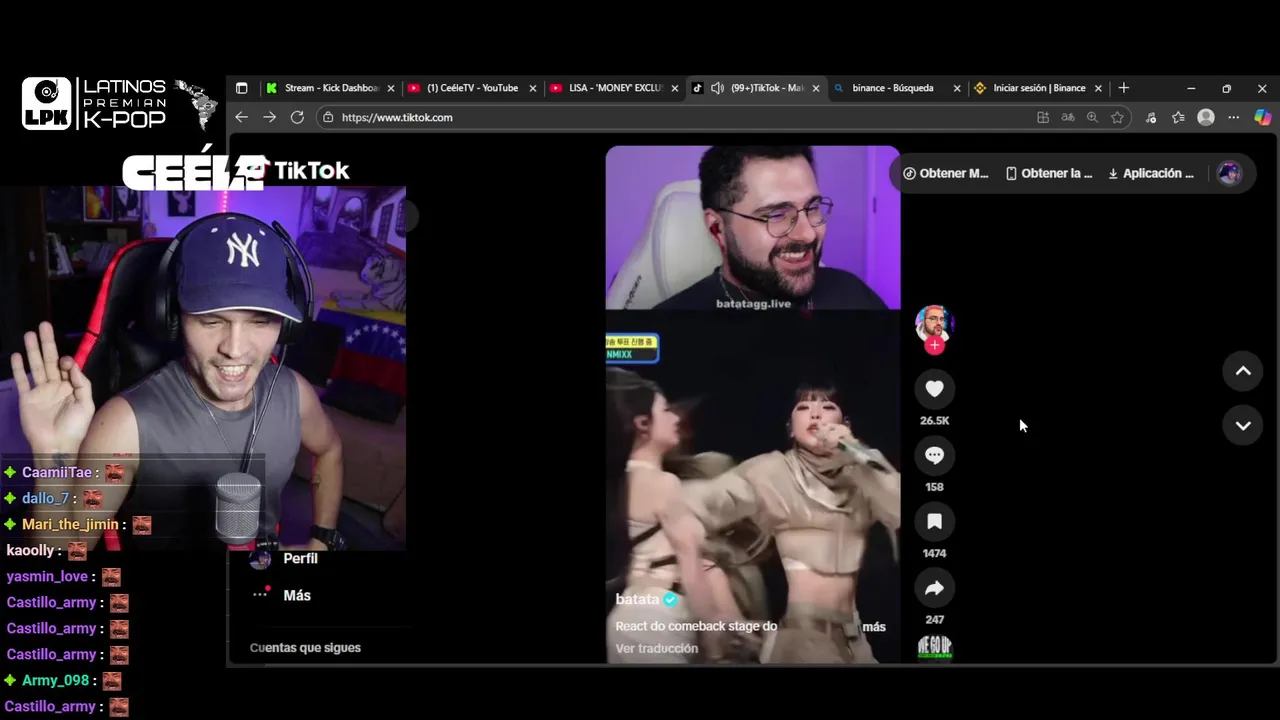Go to previous video with up chevron
Image resolution: width=1280 pixels, height=720 pixels.
(x=1243, y=371)
